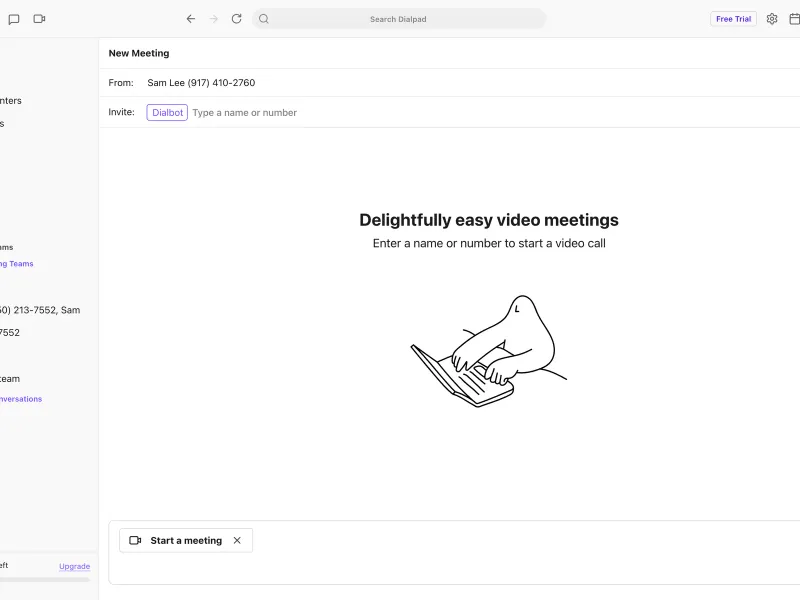Click 'Sam Lee (917) 410-2760' From value
Screen dimensions: 800x600
(x=201, y=83)
